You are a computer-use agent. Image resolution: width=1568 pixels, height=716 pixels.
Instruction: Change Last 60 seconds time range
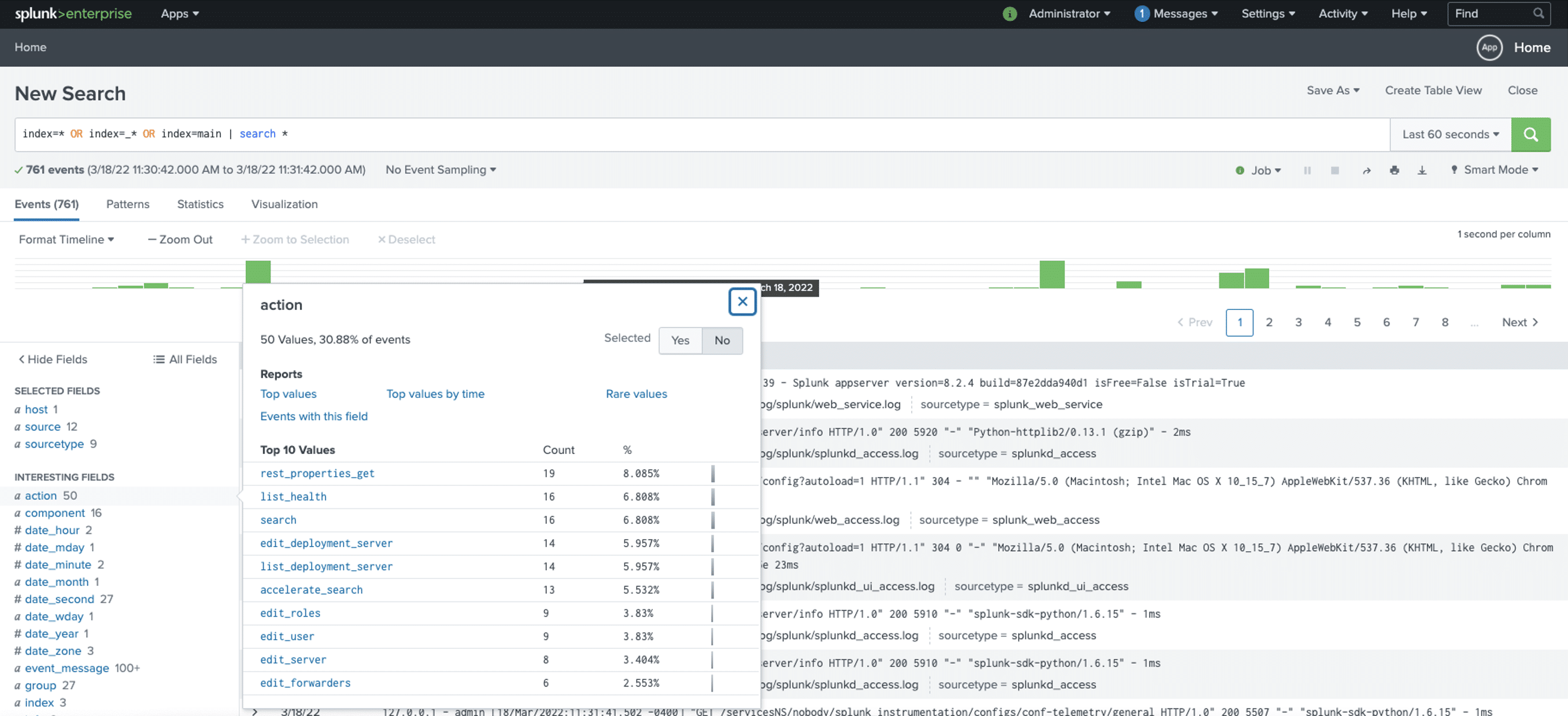click(1450, 135)
